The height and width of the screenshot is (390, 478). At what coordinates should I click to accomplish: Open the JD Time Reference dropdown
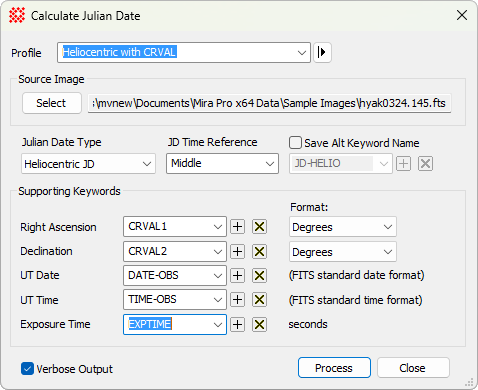(x=222, y=163)
